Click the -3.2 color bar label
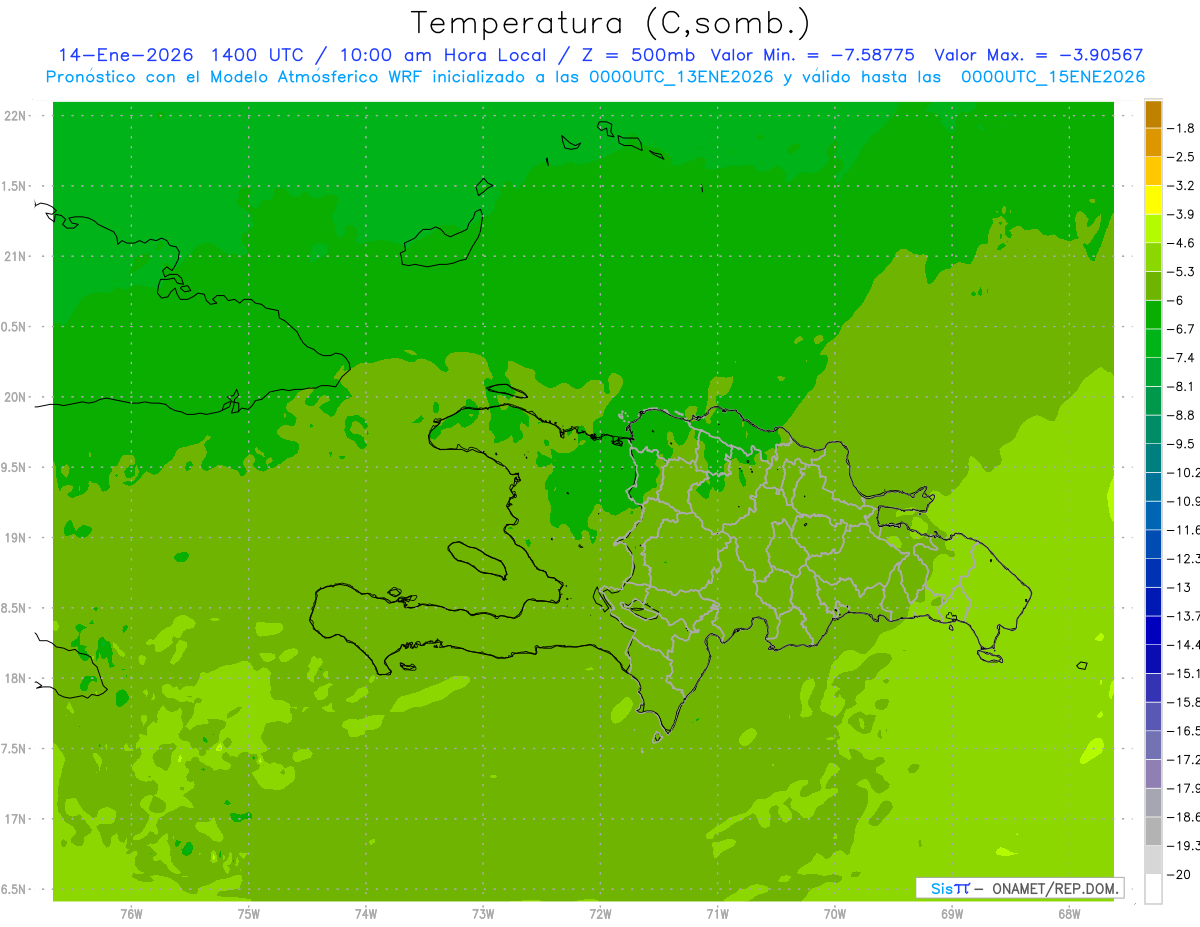The image size is (1200, 927). point(1181,185)
